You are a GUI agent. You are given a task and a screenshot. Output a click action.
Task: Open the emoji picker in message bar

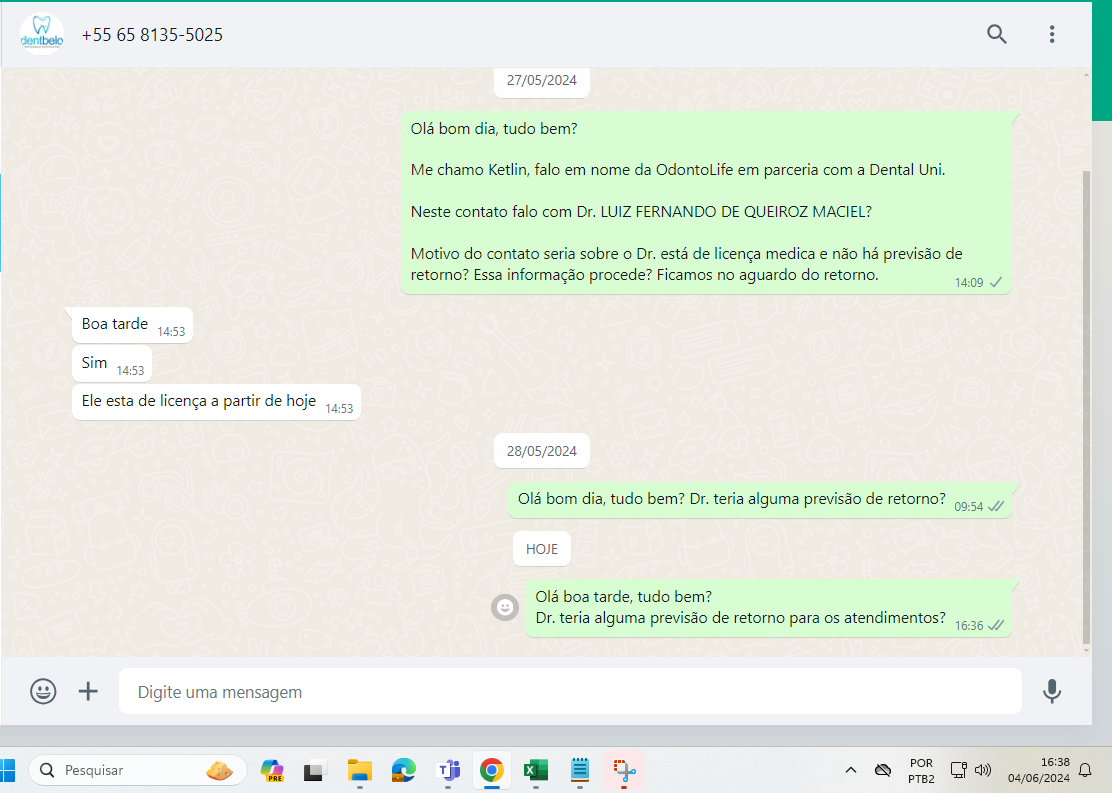click(x=43, y=691)
